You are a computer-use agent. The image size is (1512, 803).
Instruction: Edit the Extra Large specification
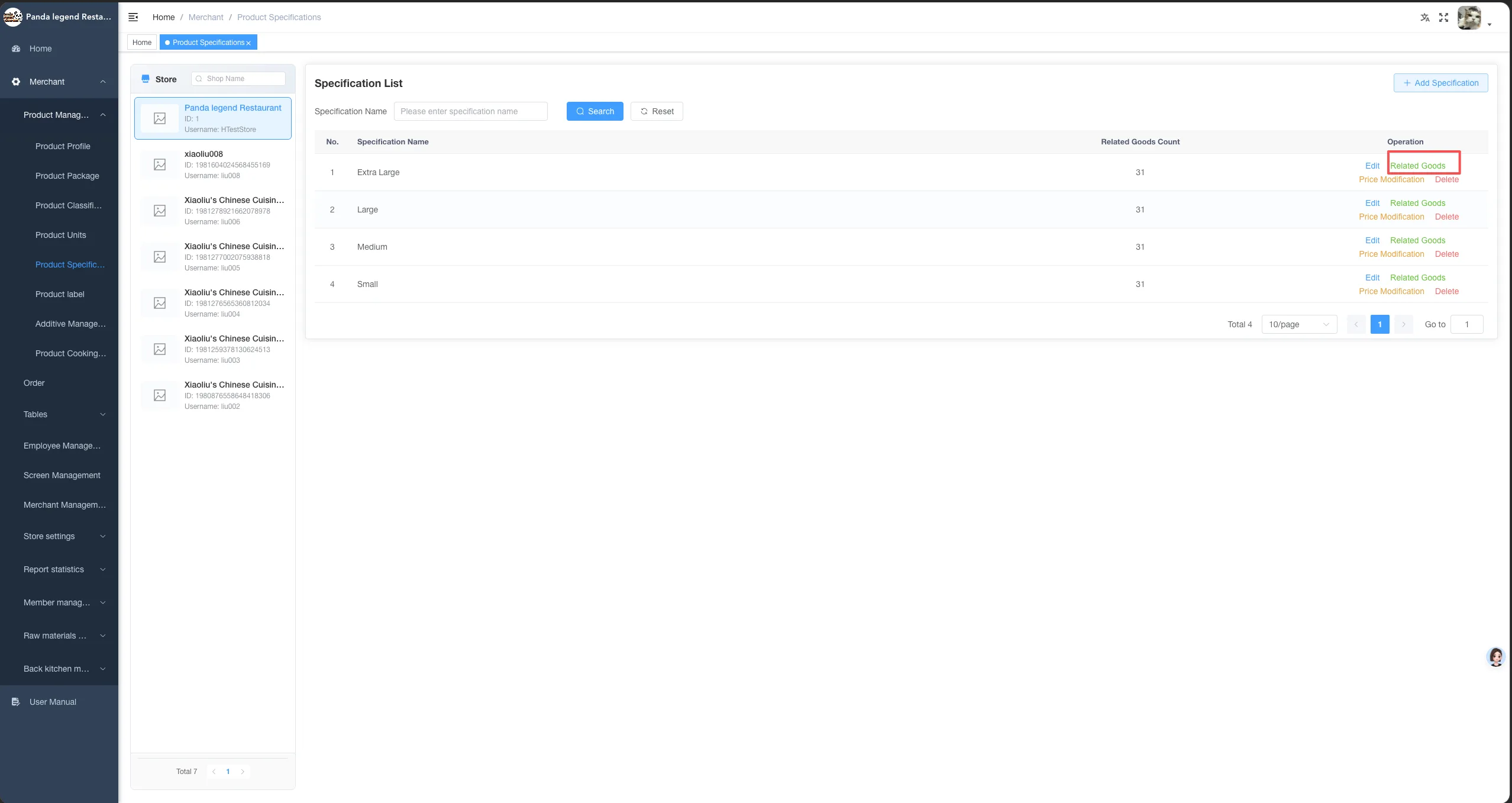(x=1372, y=166)
